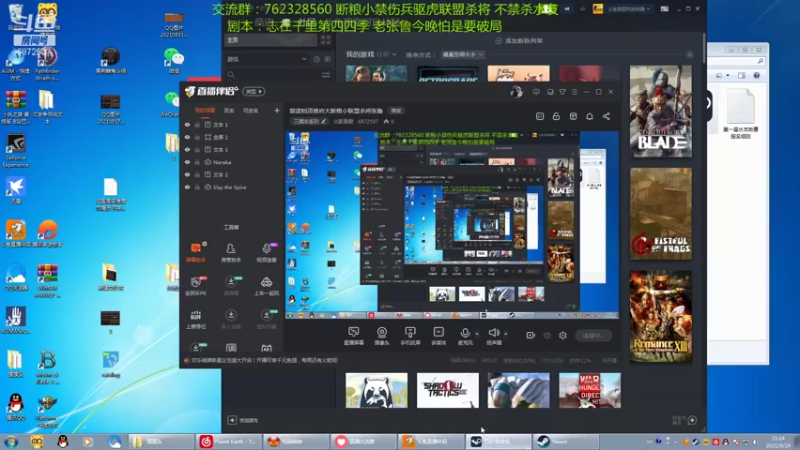Click Steam library advanced filter icon
800x450 pixels.
(x=326, y=75)
